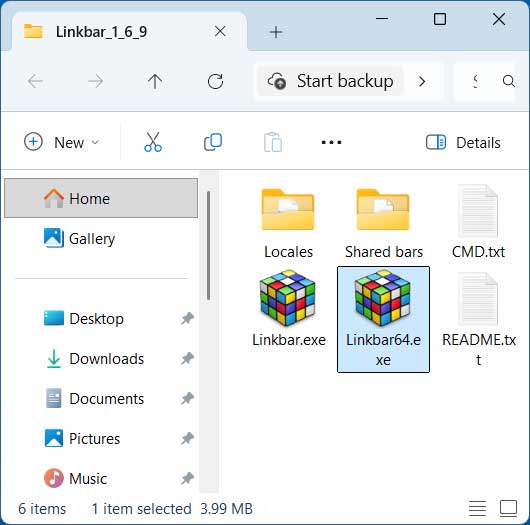Open Gallery in the navigation pane
The image size is (530, 525).
point(101,239)
